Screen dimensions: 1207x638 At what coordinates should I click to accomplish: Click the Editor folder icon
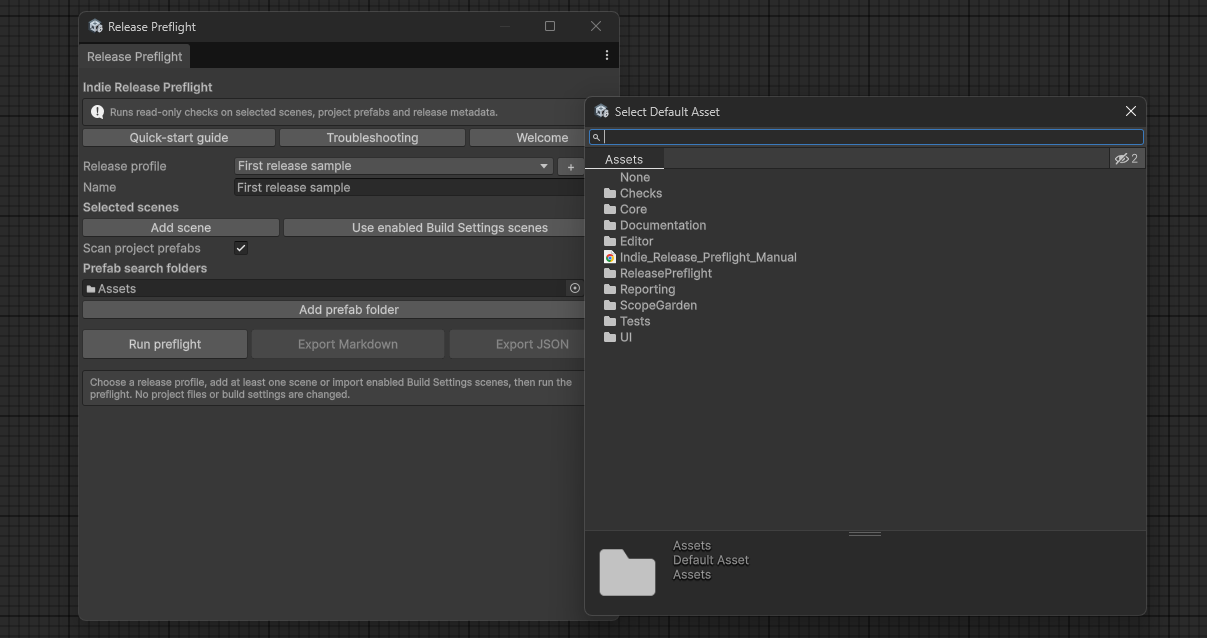point(610,242)
